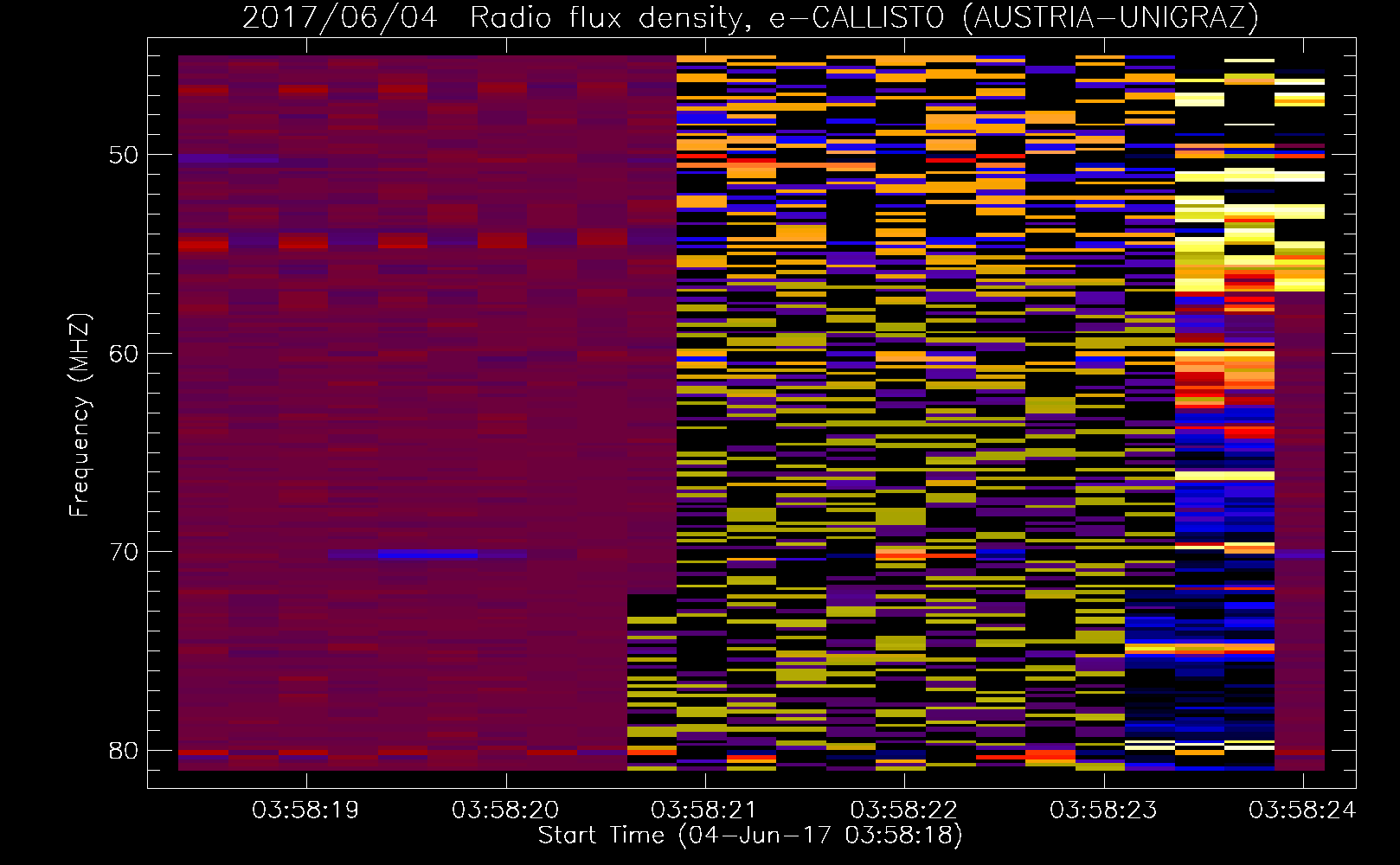Click the plot title mentioning e-CALLISTO
Viewport: 1400px width, 865px height.
tap(750, 17)
